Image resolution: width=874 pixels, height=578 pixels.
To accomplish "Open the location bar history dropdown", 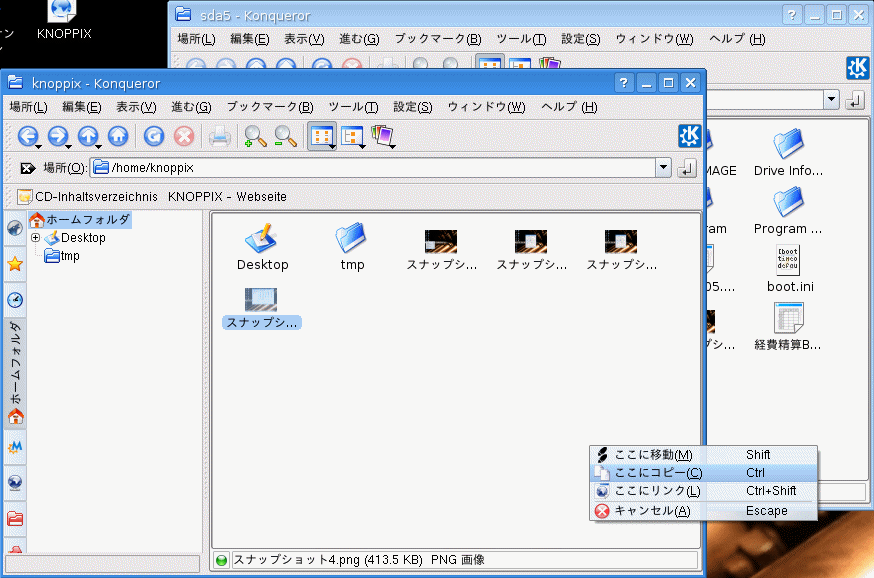I will tap(662, 168).
